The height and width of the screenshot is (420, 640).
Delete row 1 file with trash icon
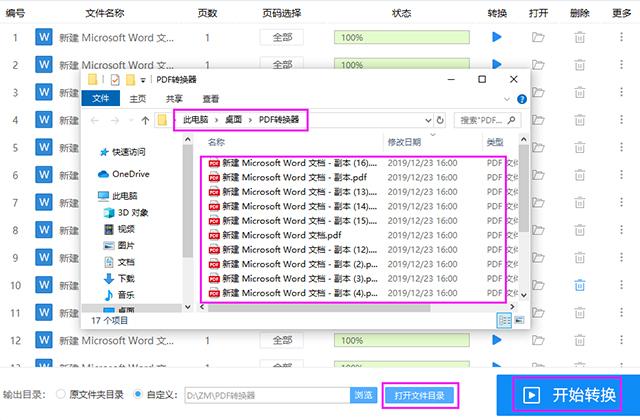pos(580,38)
